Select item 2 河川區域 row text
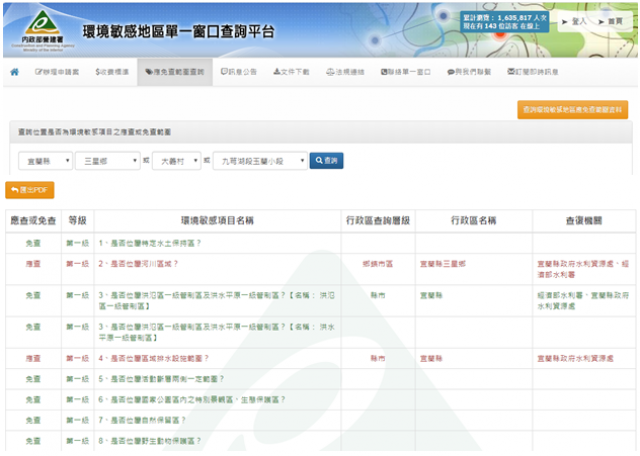Image resolution: width=640 pixels, height=456 pixels. point(138,264)
